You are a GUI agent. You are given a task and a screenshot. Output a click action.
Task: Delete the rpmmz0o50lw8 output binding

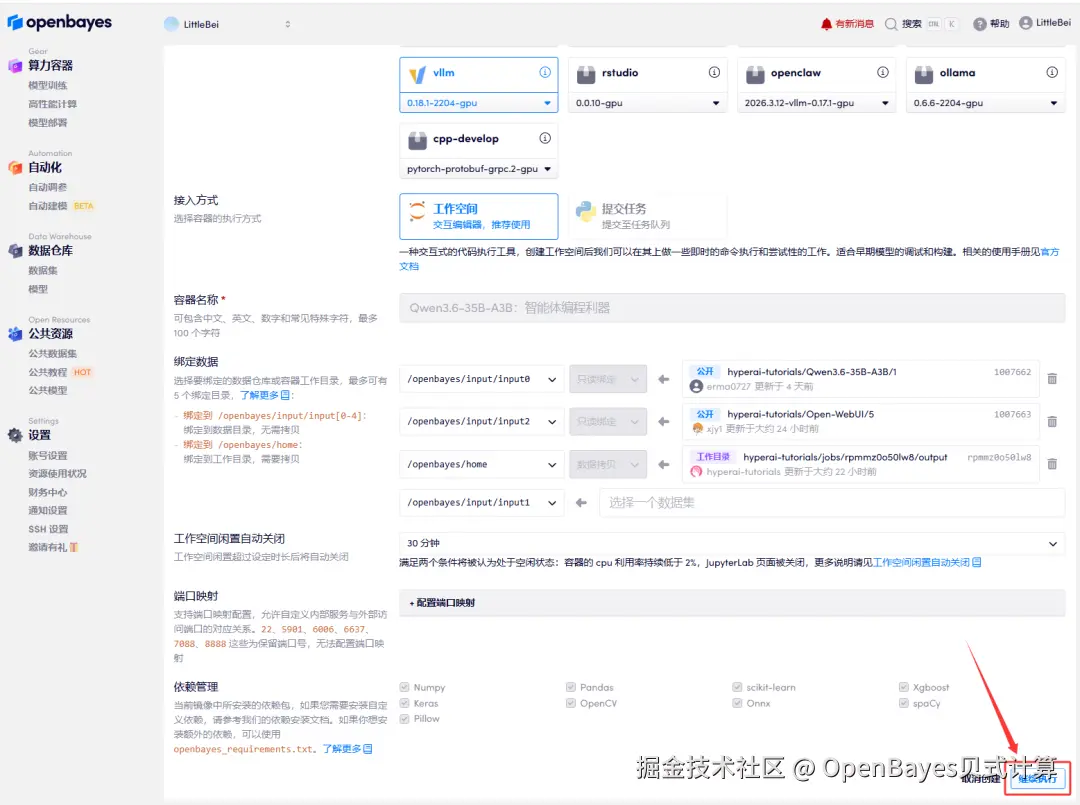pos(1052,464)
